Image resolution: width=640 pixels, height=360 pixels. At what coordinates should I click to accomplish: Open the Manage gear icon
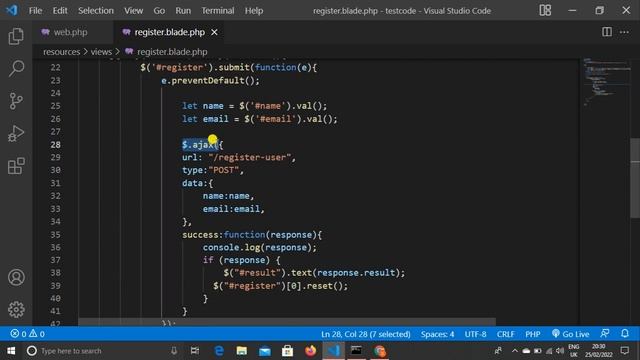coord(16,309)
